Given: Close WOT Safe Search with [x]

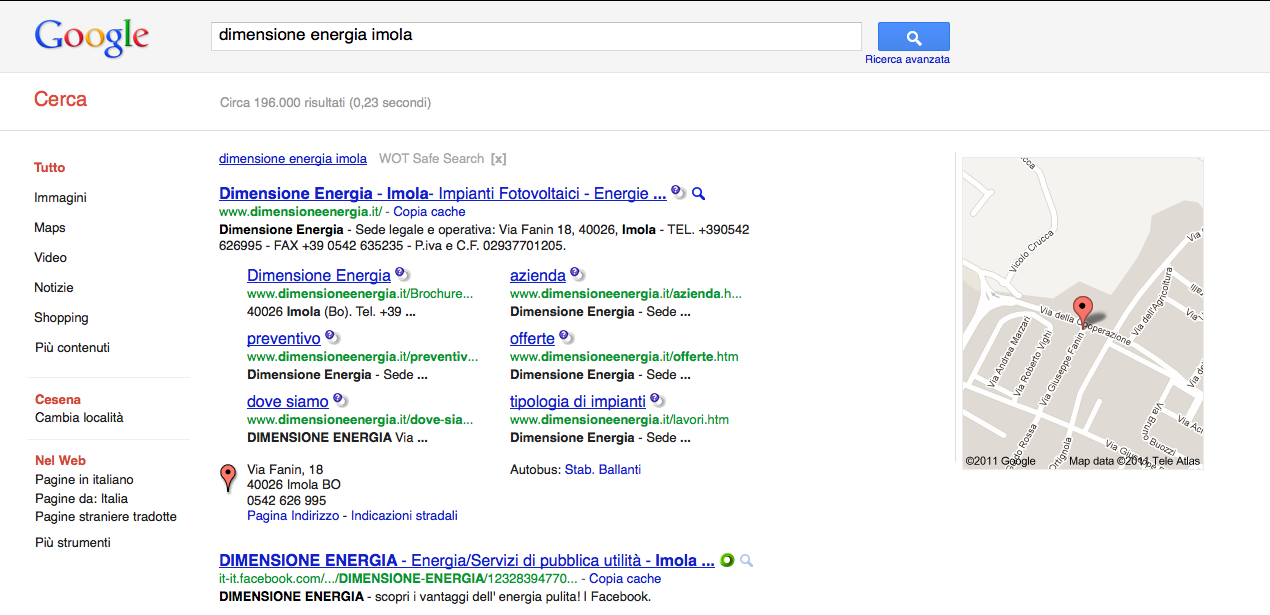Looking at the screenshot, I should [x=498, y=158].
